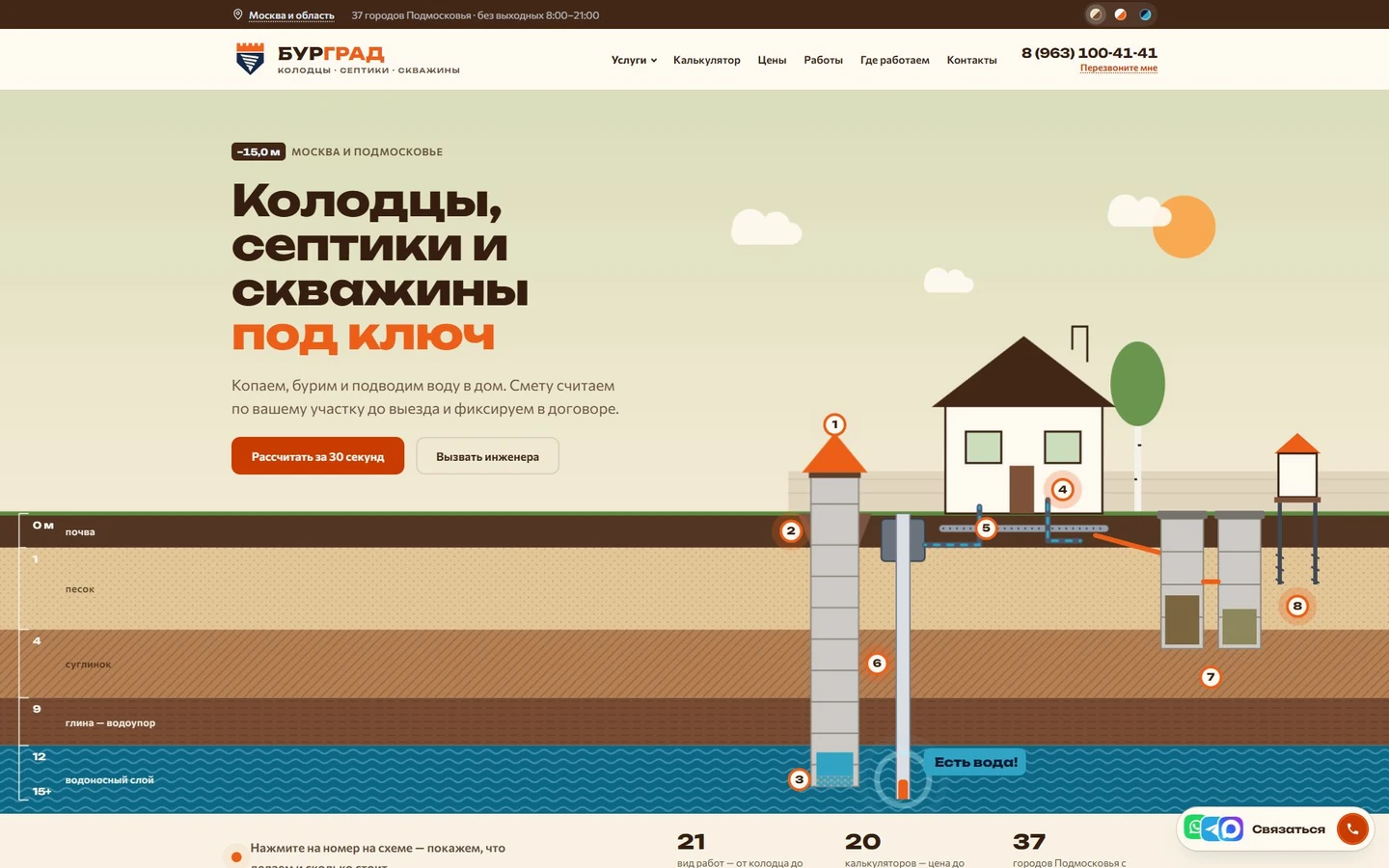Click the 'почва' layer label
This screenshot has height=868, width=1389.
pos(80,532)
